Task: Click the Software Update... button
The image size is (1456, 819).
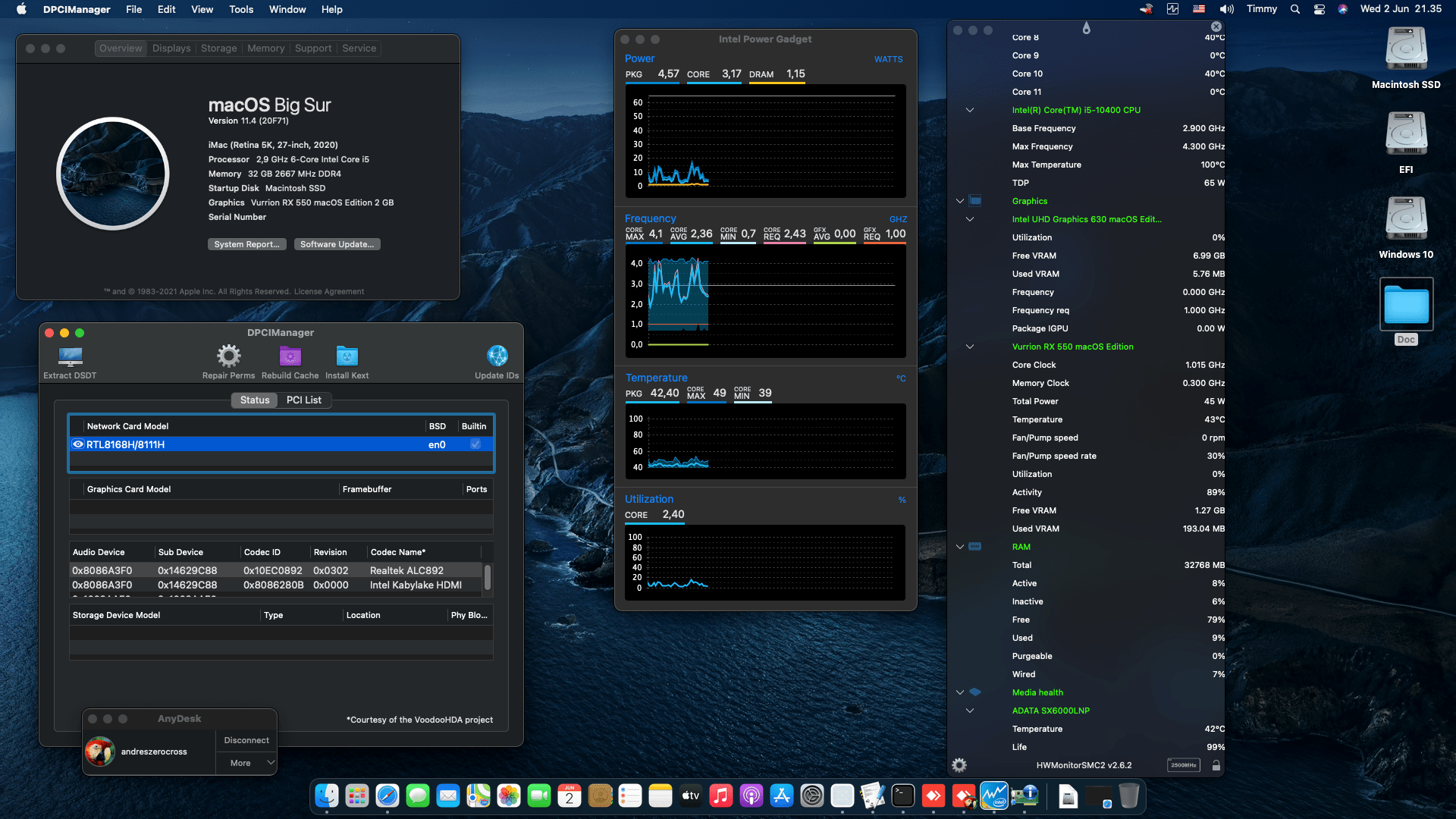Action: [337, 244]
